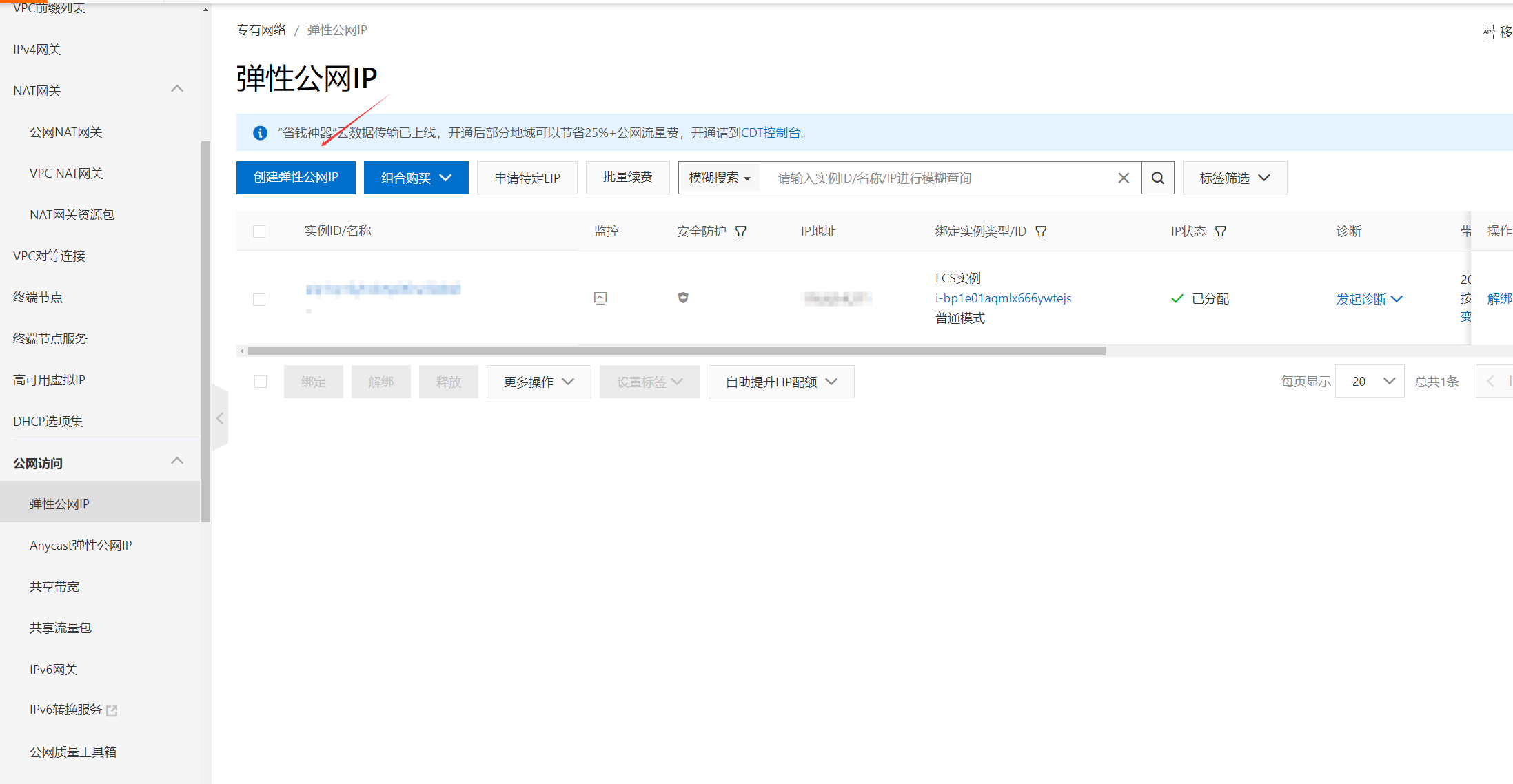Toggle the select-all checkbox in table header
1513x784 pixels.
[259, 231]
